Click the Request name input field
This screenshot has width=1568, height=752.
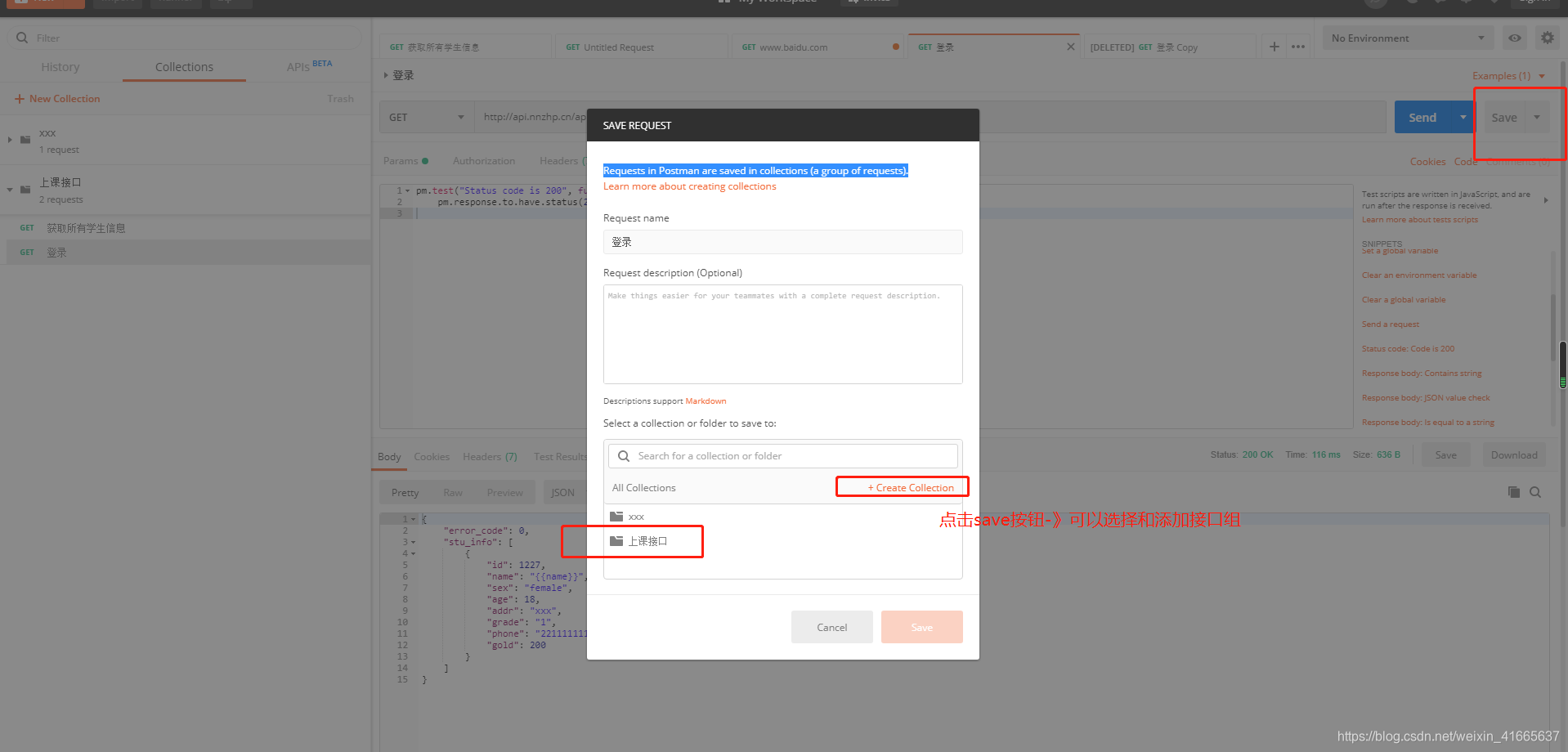(783, 242)
